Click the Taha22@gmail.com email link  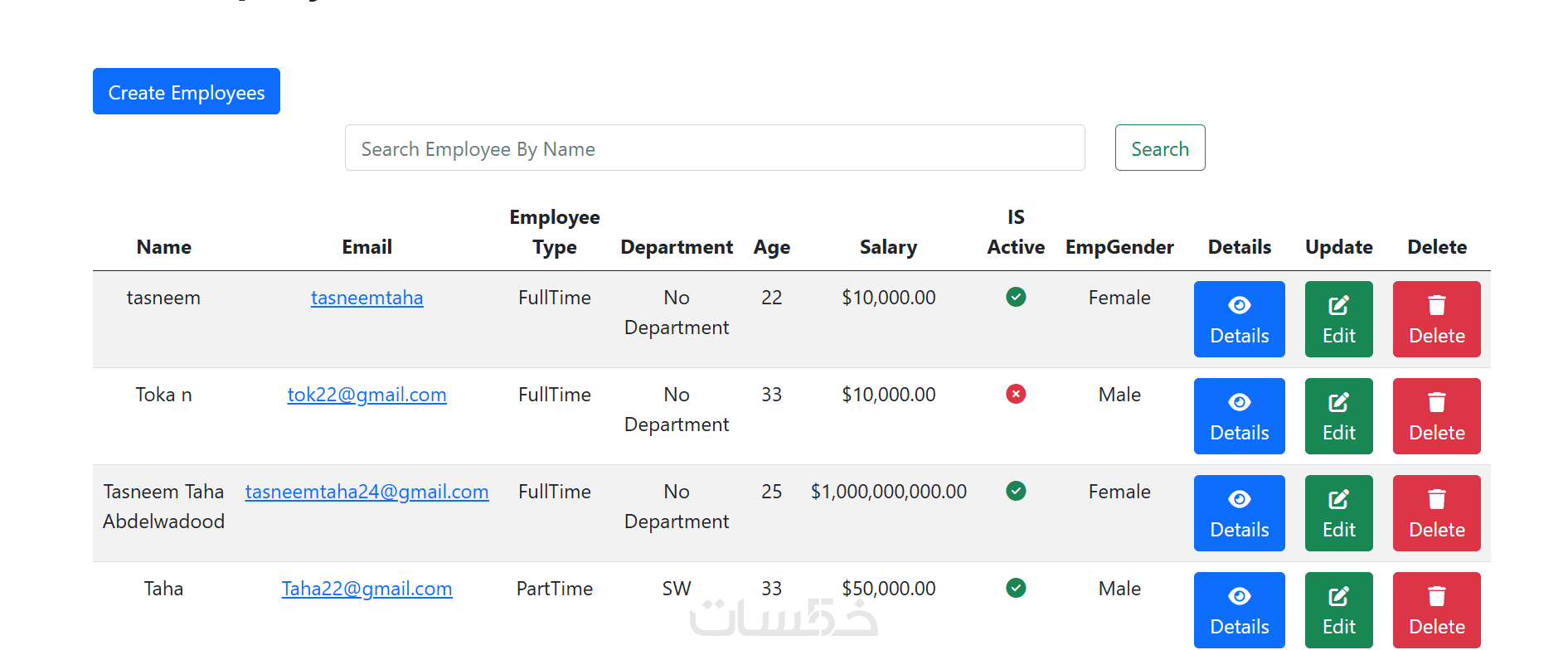pos(367,589)
